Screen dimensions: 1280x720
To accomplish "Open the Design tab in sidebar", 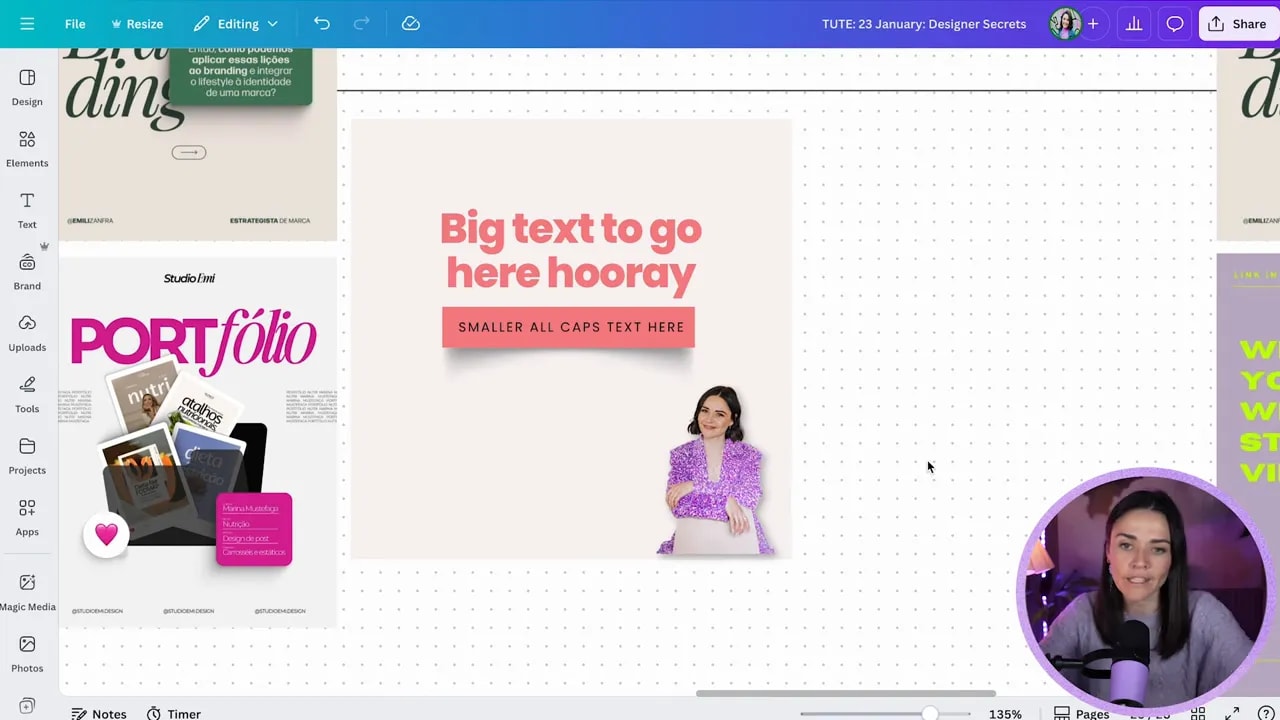I will tap(26, 87).
